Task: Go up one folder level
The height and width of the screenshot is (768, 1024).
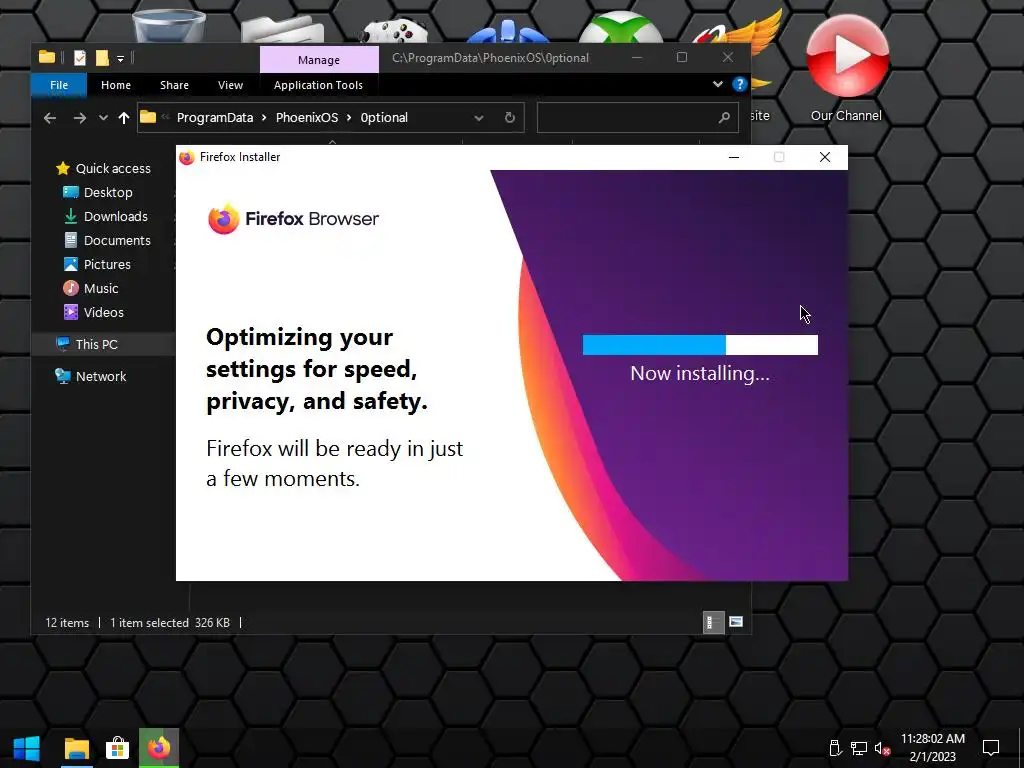Action: click(x=123, y=118)
